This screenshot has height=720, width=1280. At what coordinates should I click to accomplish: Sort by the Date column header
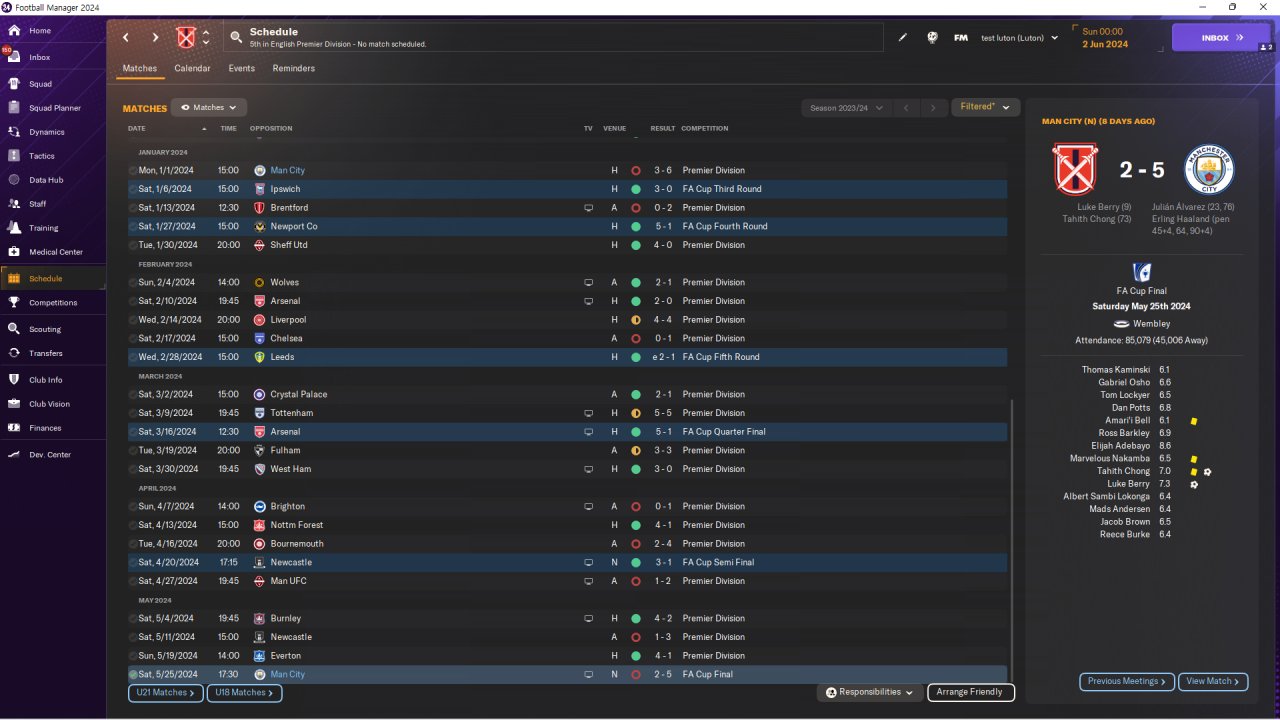tap(137, 128)
